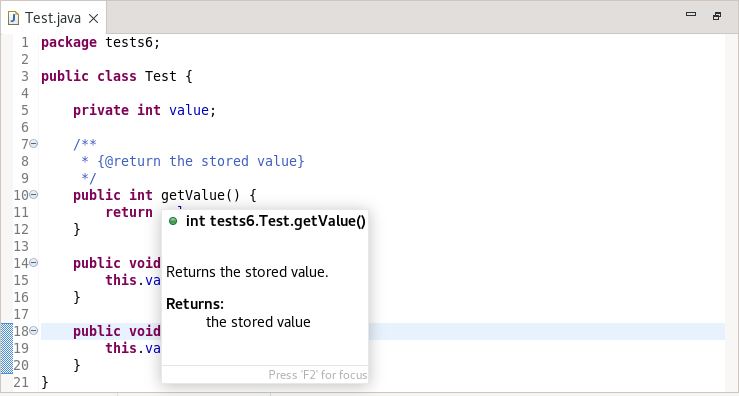Click the 'package tests6;' declaration

(x=101, y=42)
